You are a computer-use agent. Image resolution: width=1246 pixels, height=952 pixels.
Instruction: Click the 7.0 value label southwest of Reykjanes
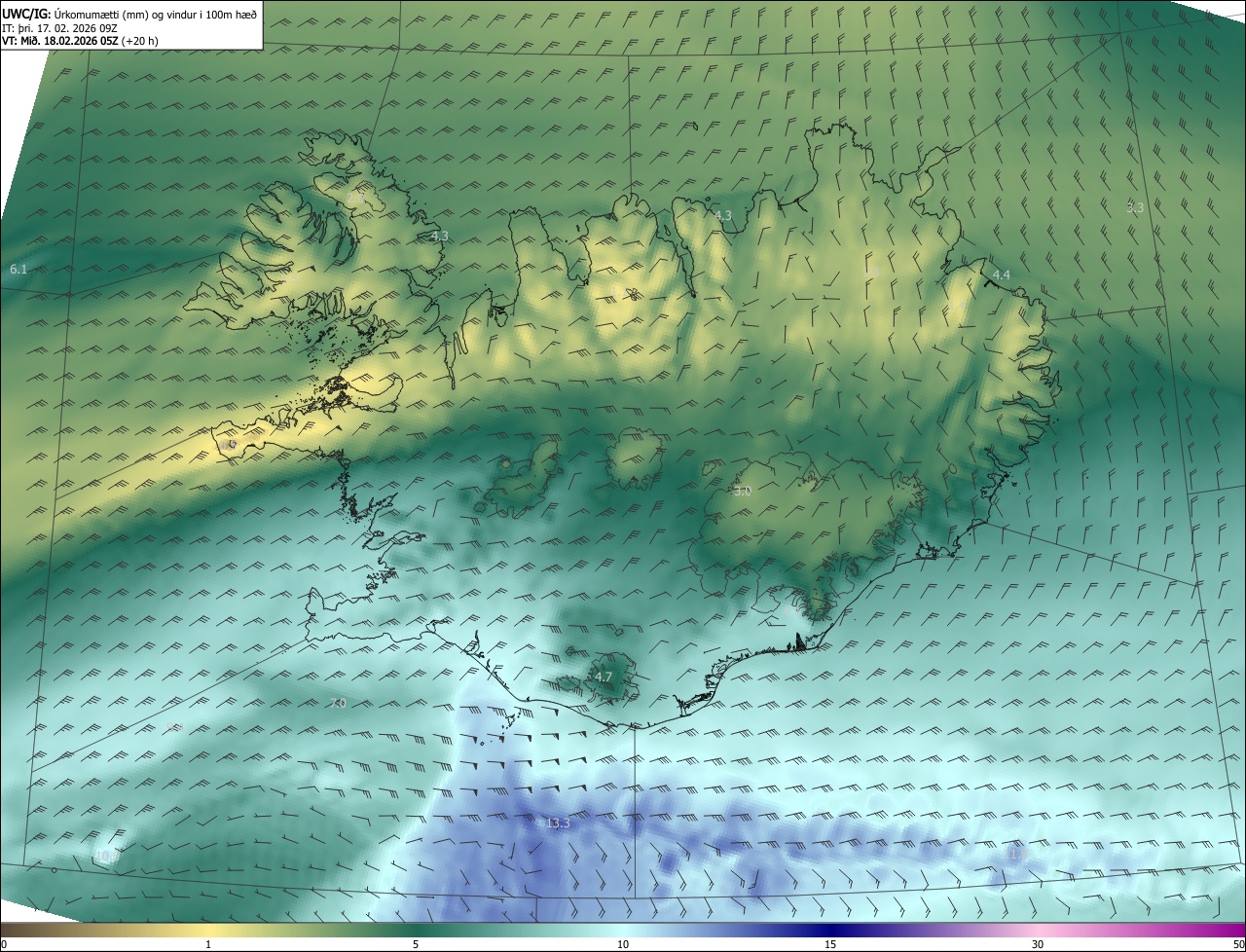(x=338, y=703)
